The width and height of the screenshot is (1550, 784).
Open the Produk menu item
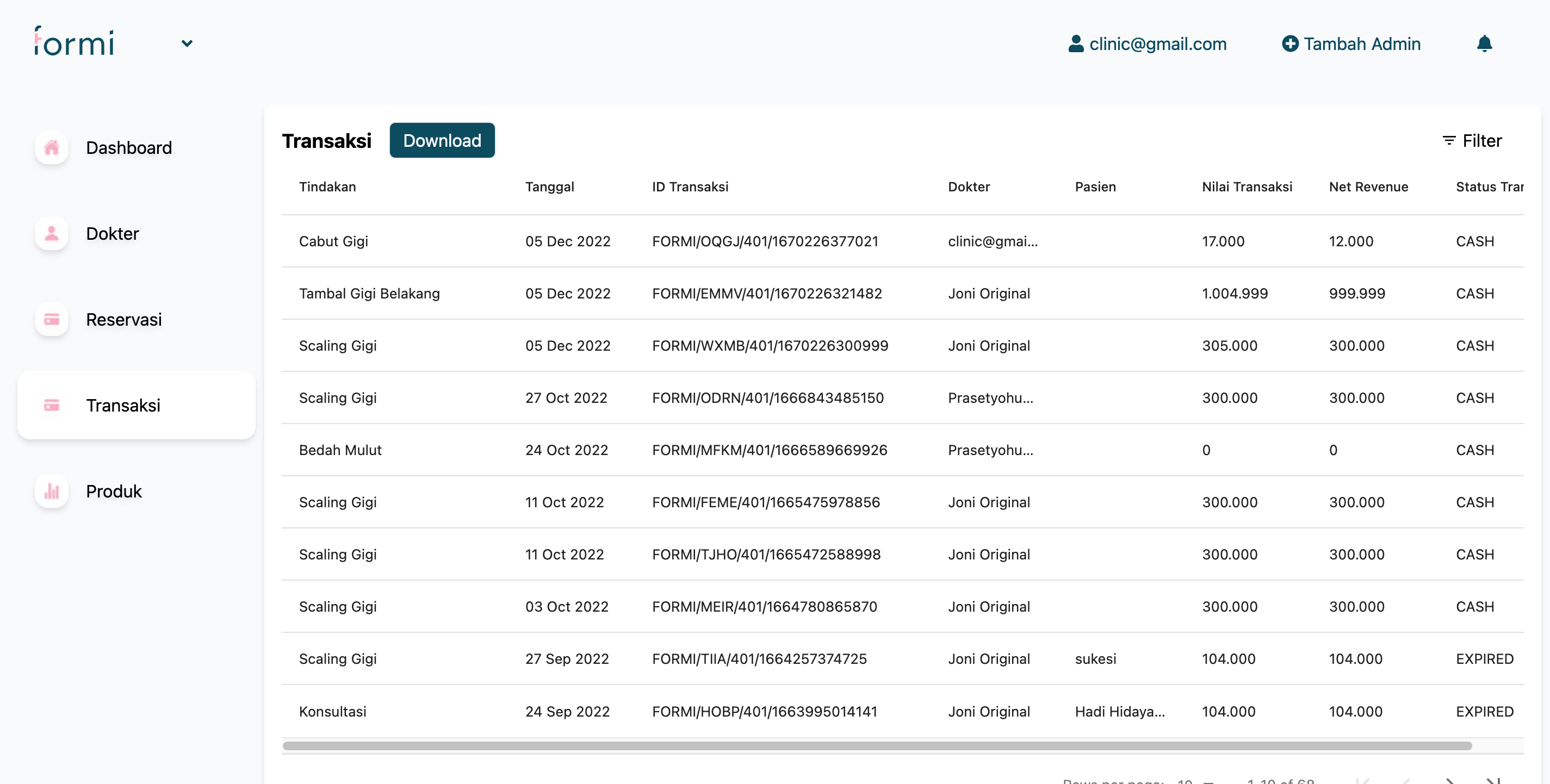[114, 491]
